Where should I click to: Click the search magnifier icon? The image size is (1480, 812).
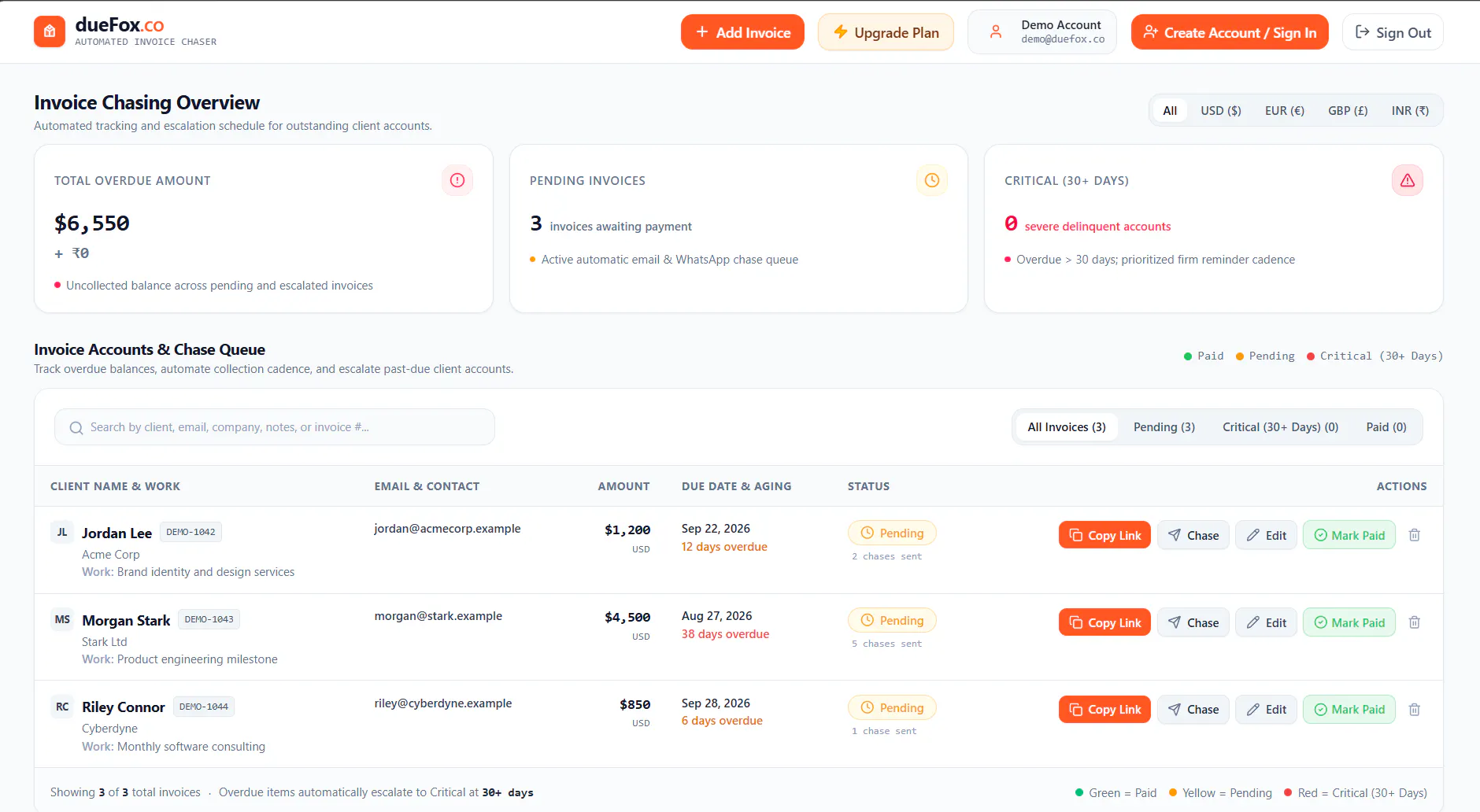[76, 427]
